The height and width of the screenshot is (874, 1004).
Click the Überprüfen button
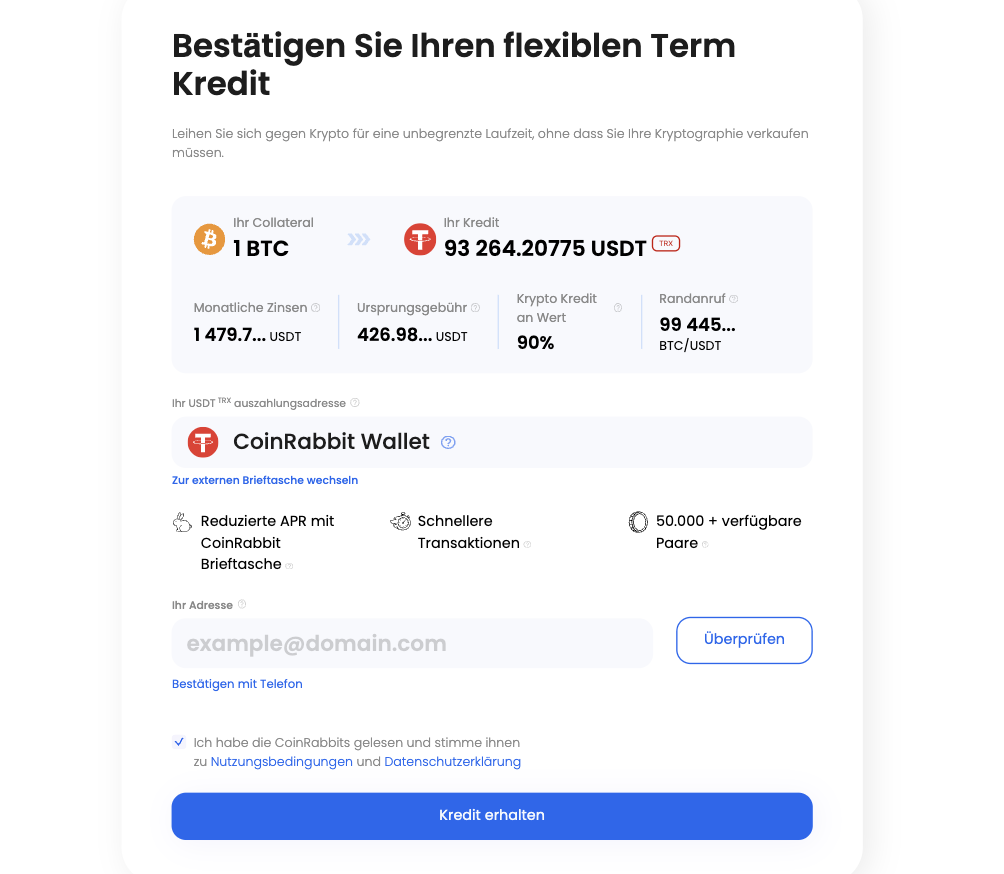tap(744, 640)
